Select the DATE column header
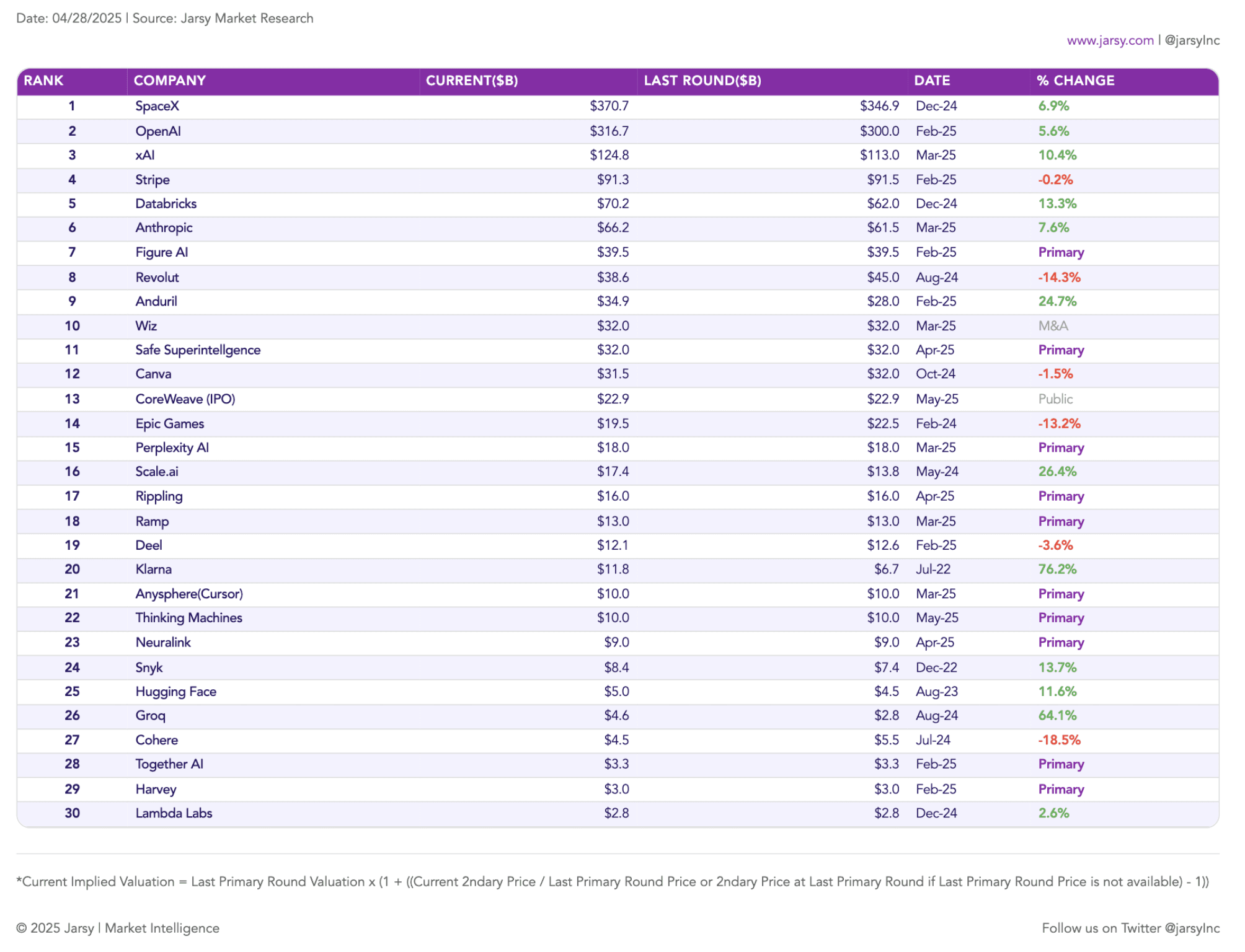This screenshot has height=952, width=1245. (x=932, y=81)
